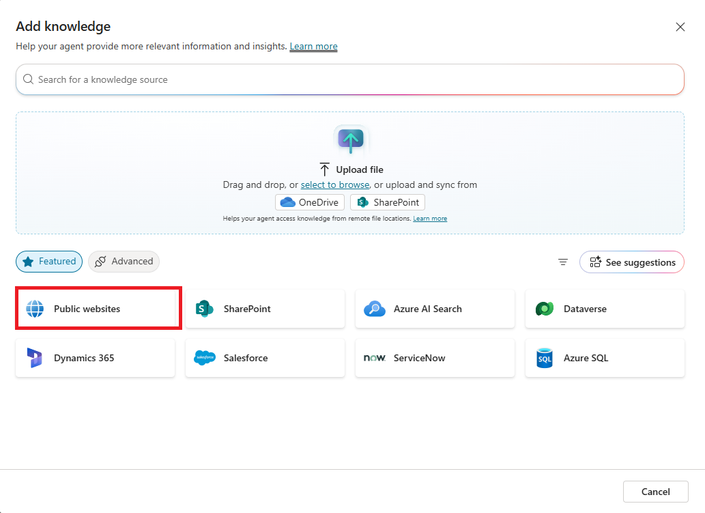The height and width of the screenshot is (513, 705).
Task: Choose the ServiceNow label
Action: (419, 358)
